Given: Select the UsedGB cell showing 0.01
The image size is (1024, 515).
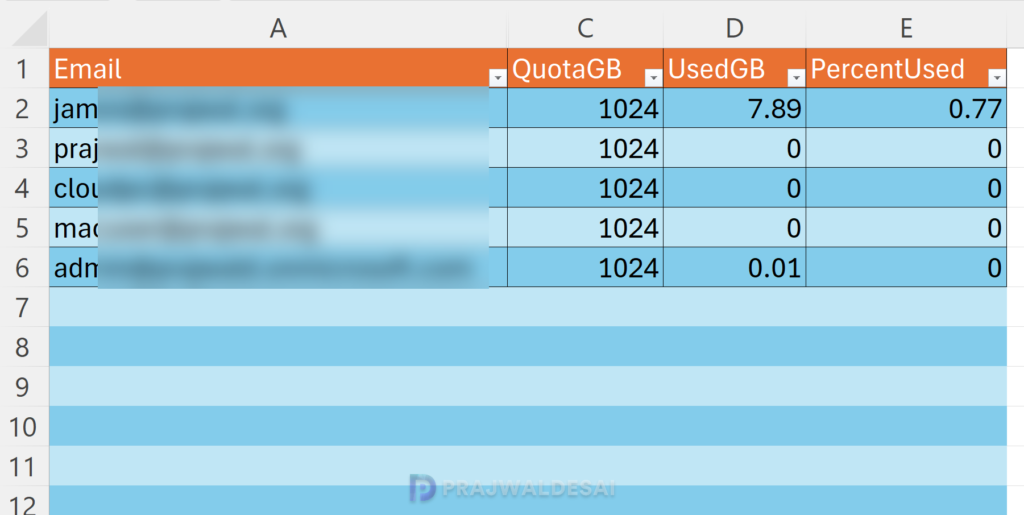Looking at the screenshot, I should pos(735,268).
